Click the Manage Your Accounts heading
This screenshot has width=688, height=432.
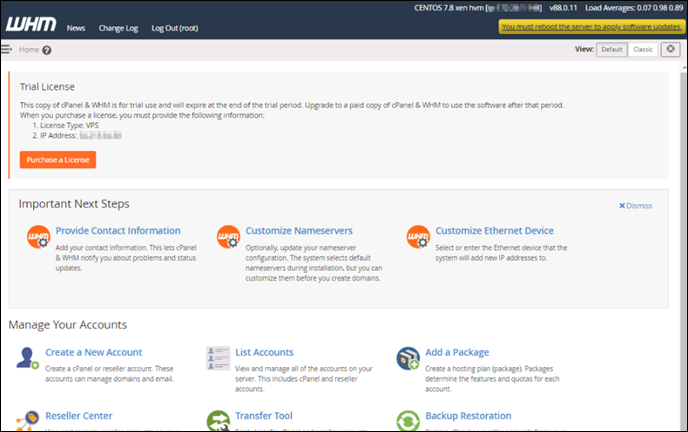68,325
